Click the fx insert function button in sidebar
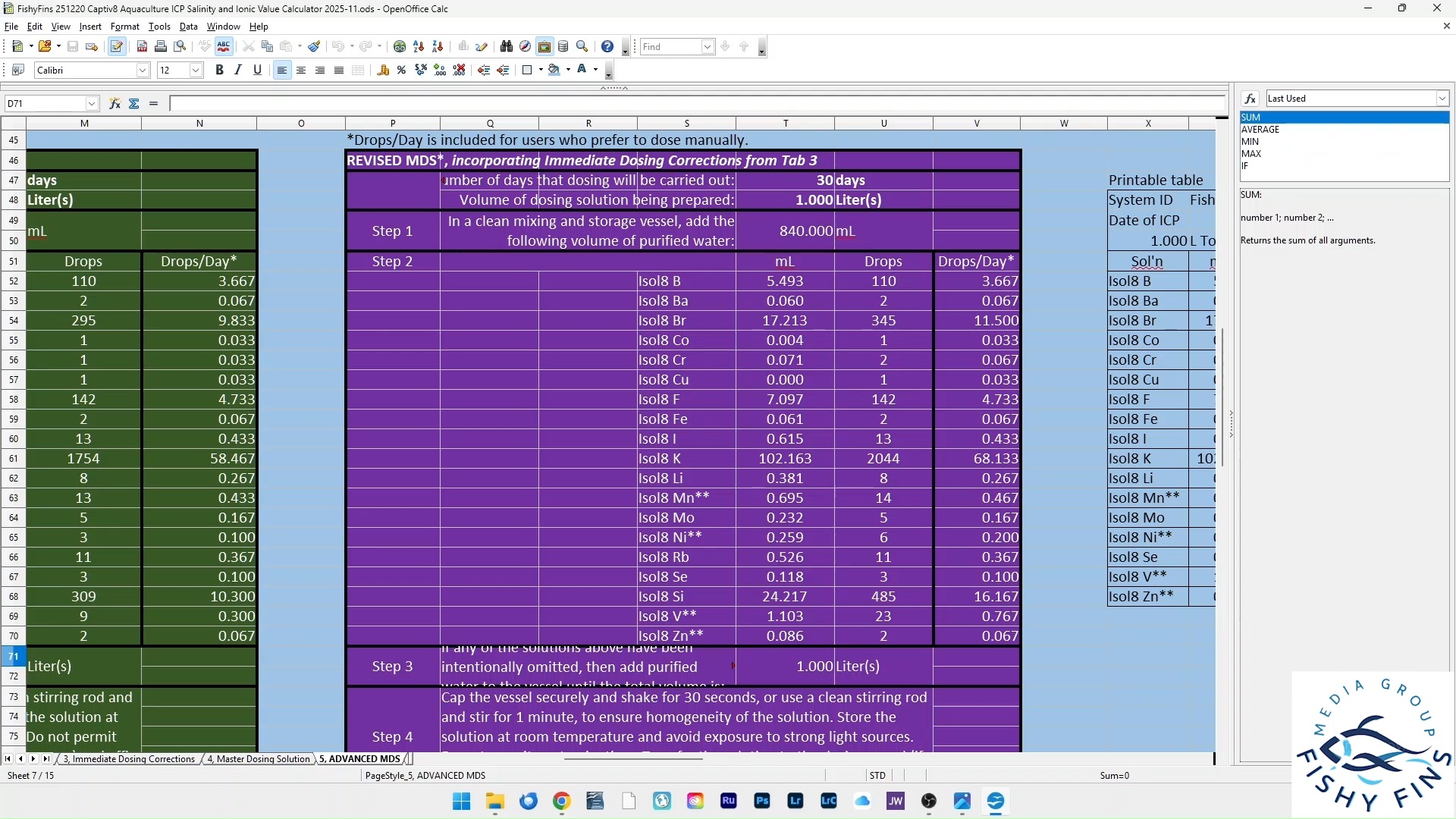Screen dimensions: 1456x819 [1250, 99]
